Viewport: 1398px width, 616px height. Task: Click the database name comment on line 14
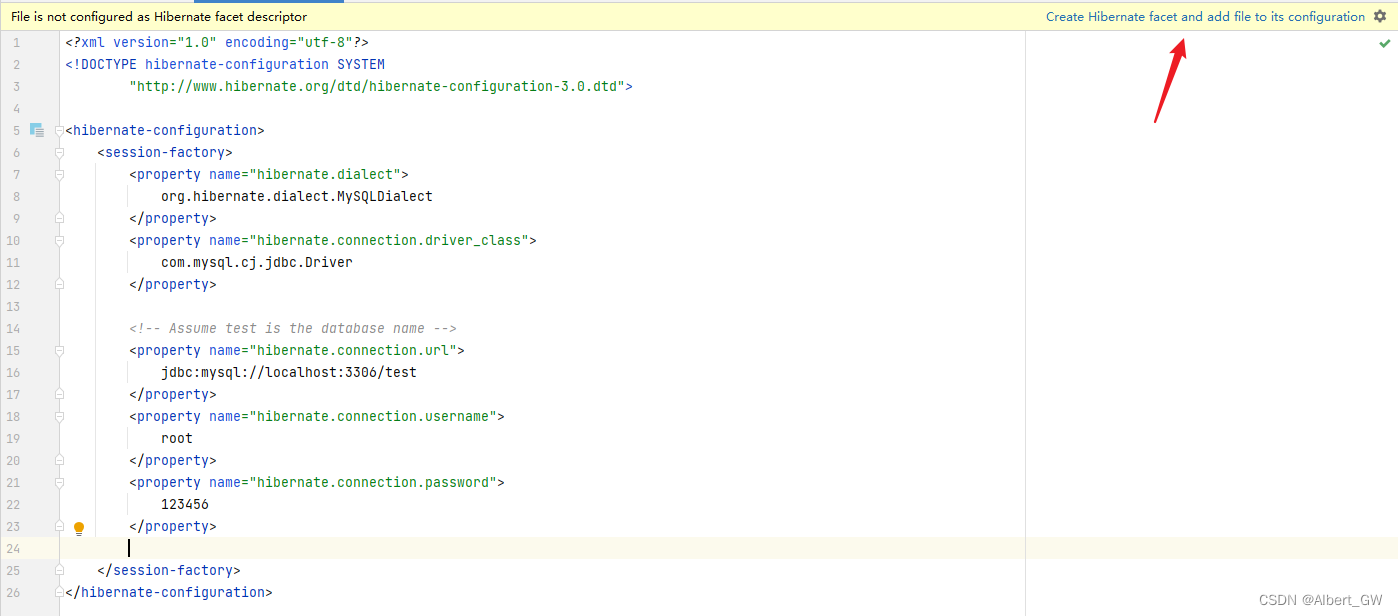pos(295,327)
